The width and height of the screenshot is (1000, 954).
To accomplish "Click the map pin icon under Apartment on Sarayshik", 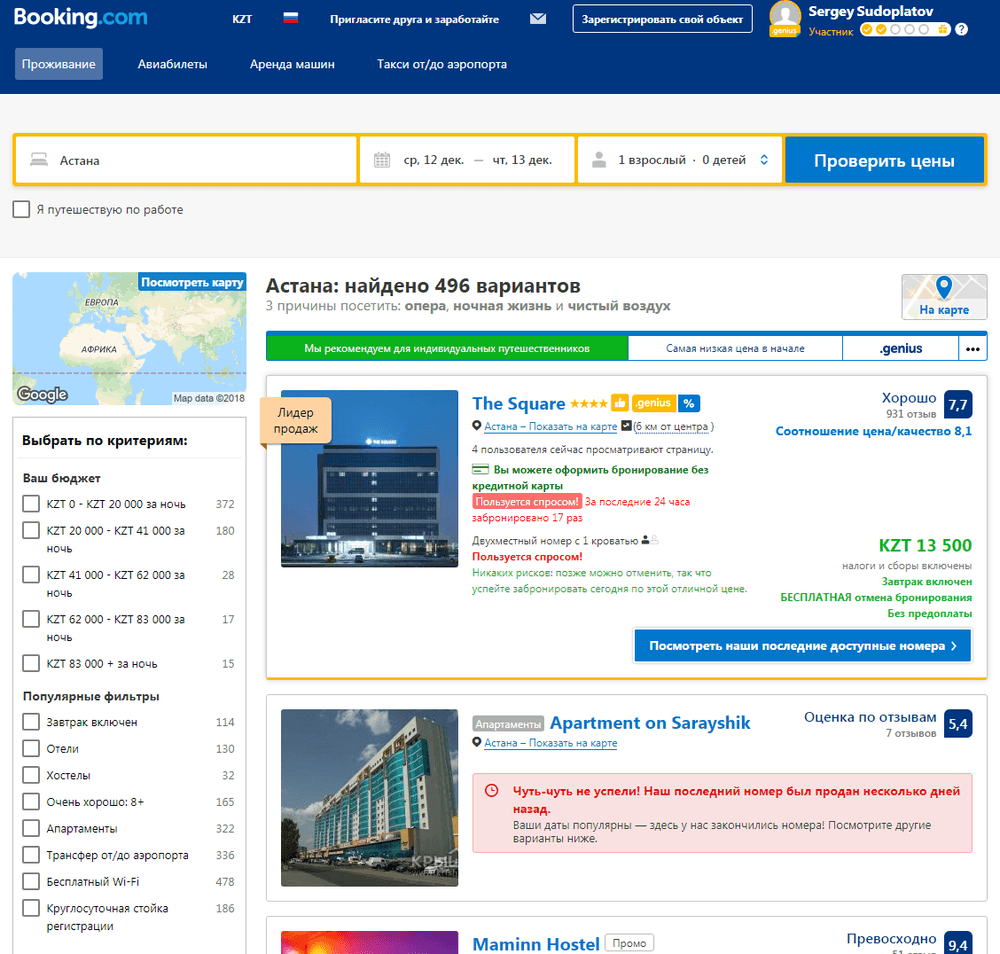I will pos(476,743).
